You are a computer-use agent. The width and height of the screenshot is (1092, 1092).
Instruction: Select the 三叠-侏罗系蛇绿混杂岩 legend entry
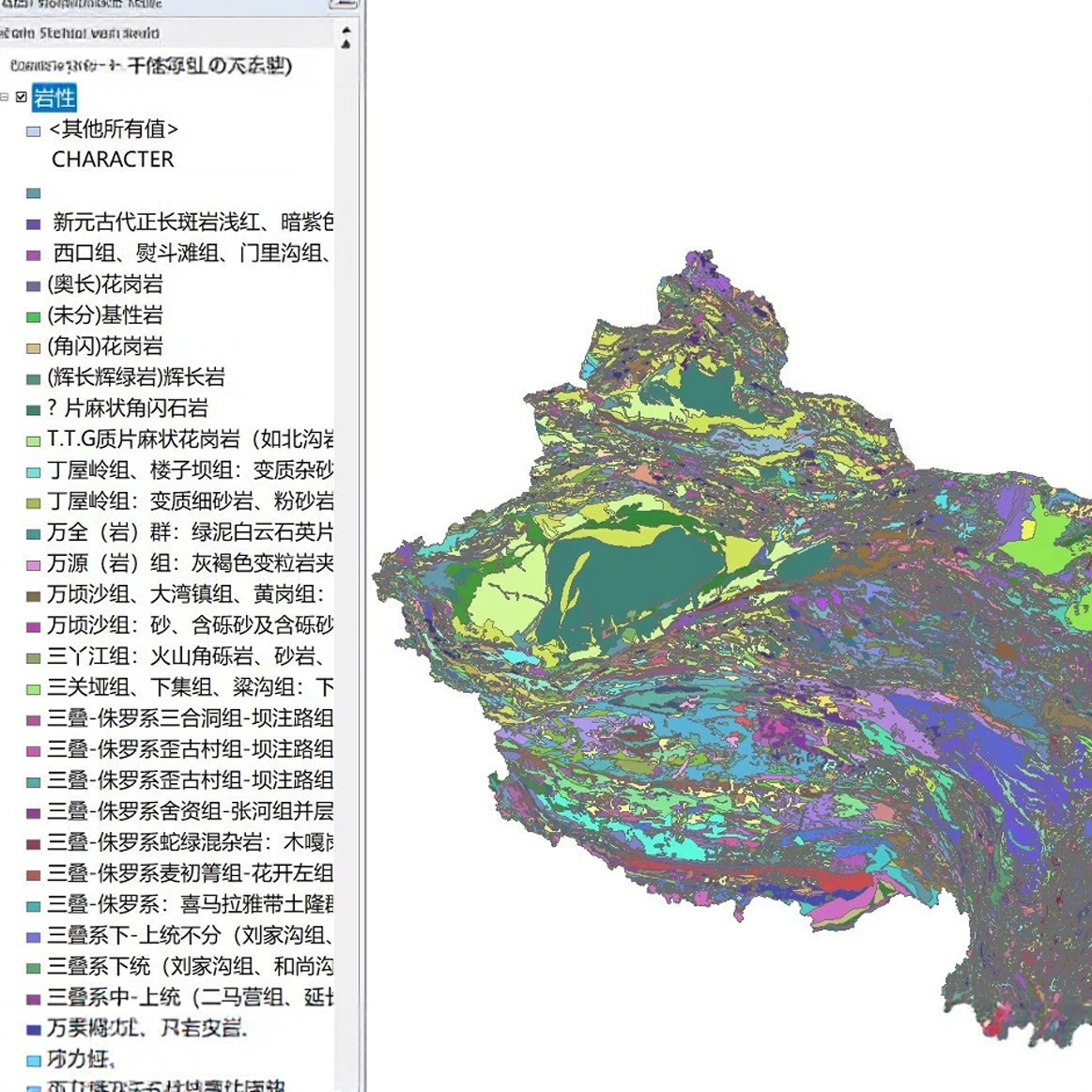[x=169, y=842]
